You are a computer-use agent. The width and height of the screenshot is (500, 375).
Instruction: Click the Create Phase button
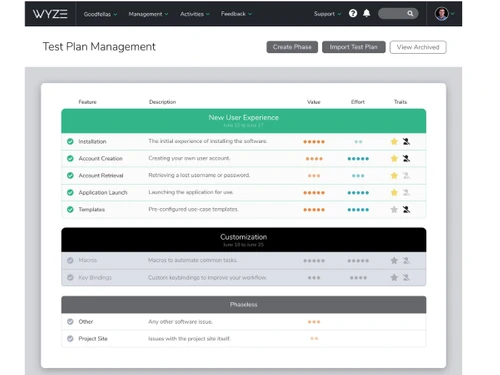click(x=292, y=47)
